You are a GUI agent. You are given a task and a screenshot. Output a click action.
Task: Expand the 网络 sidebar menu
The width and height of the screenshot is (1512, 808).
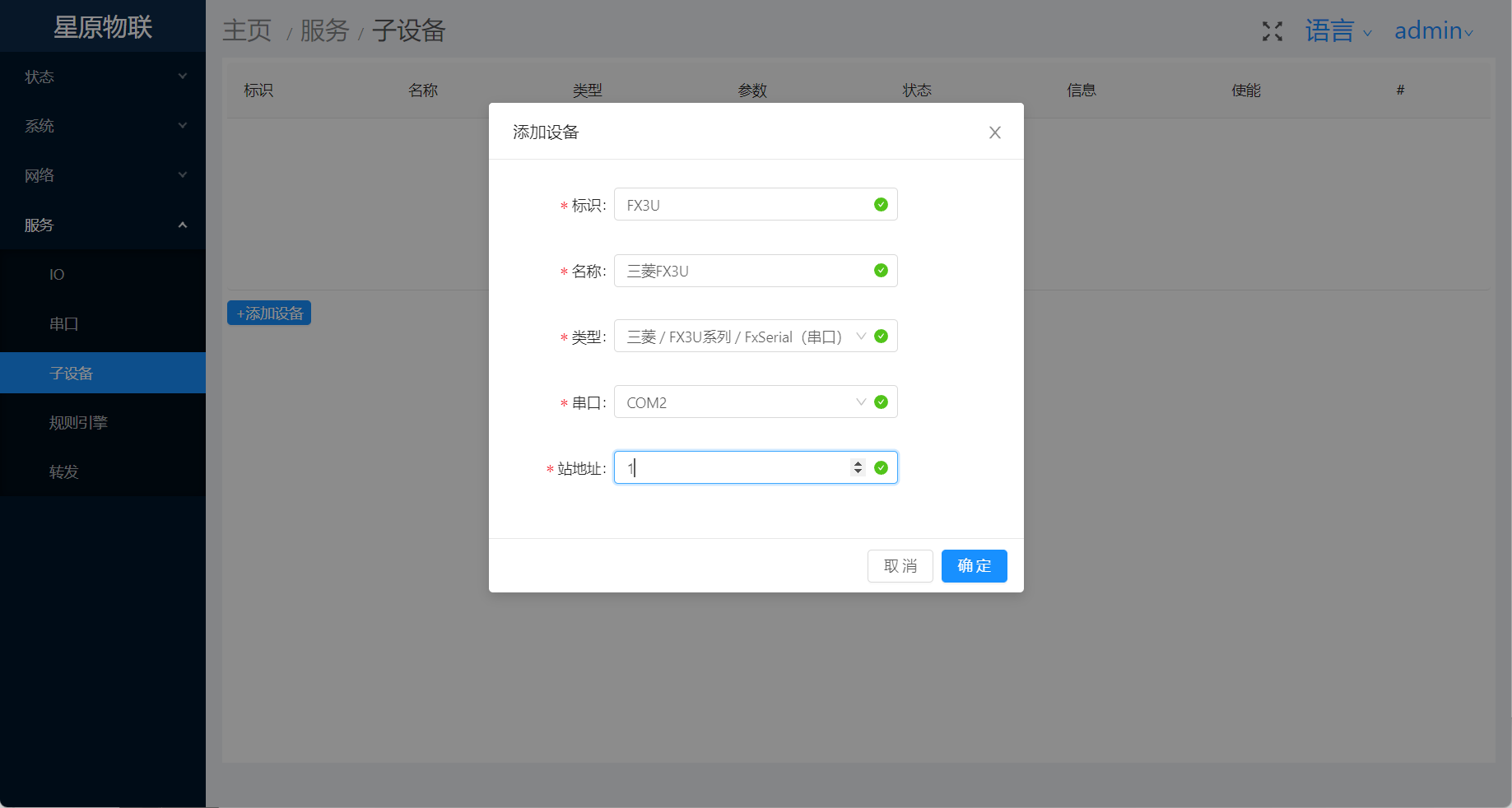(x=103, y=175)
